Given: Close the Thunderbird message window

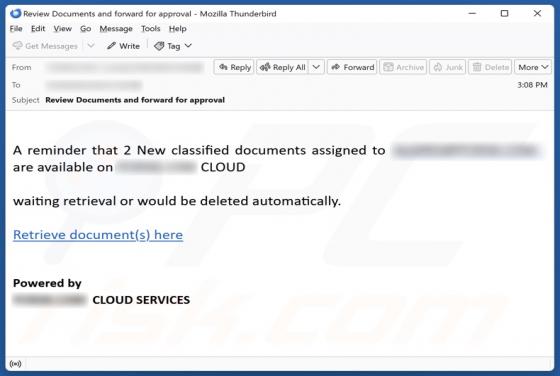Looking at the screenshot, I should (537, 14).
